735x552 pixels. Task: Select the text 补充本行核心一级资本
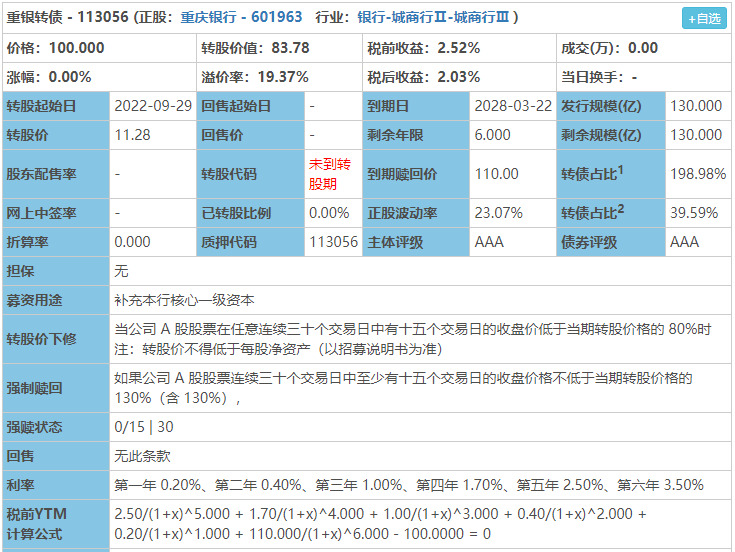(184, 300)
